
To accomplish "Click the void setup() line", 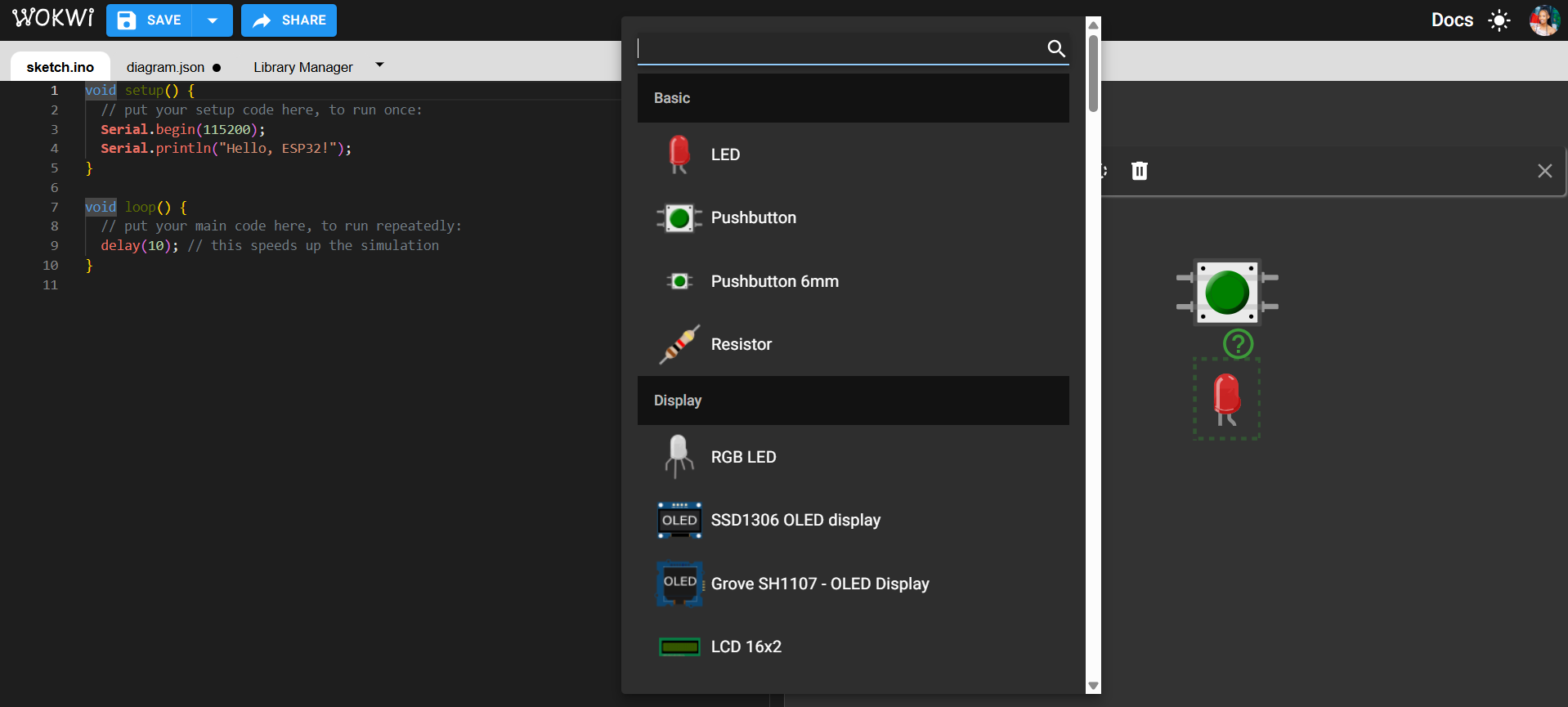I will 140,91.
